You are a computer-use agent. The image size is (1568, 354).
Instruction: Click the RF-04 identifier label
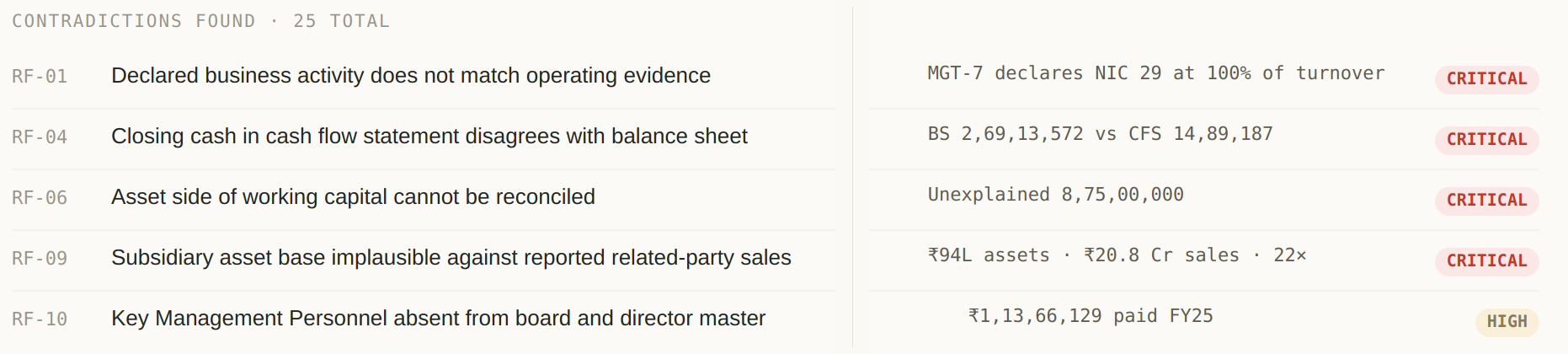40,137
